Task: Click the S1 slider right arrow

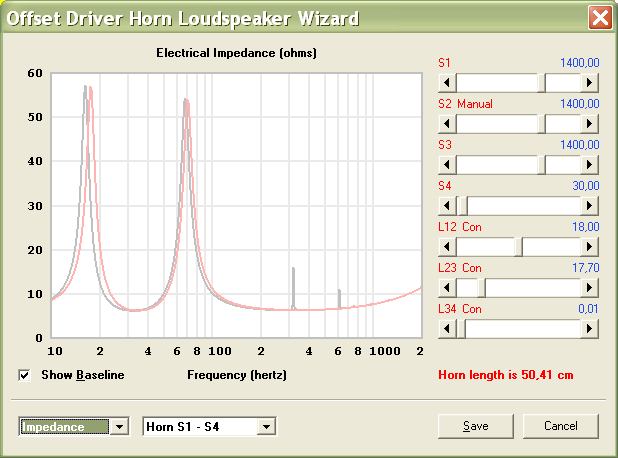Action: point(590,83)
